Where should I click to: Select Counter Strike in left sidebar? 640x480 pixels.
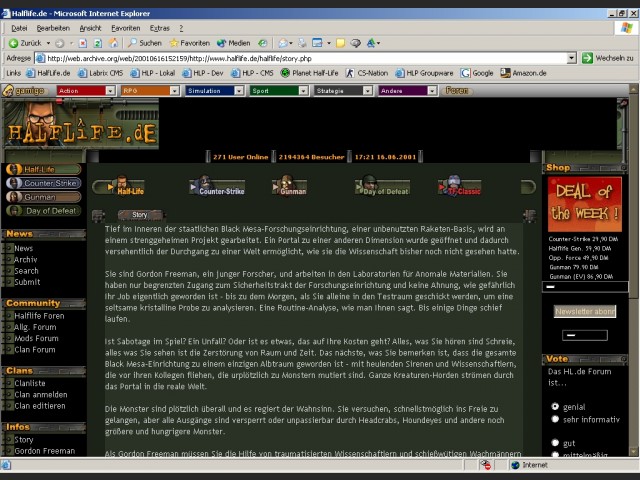(44, 183)
